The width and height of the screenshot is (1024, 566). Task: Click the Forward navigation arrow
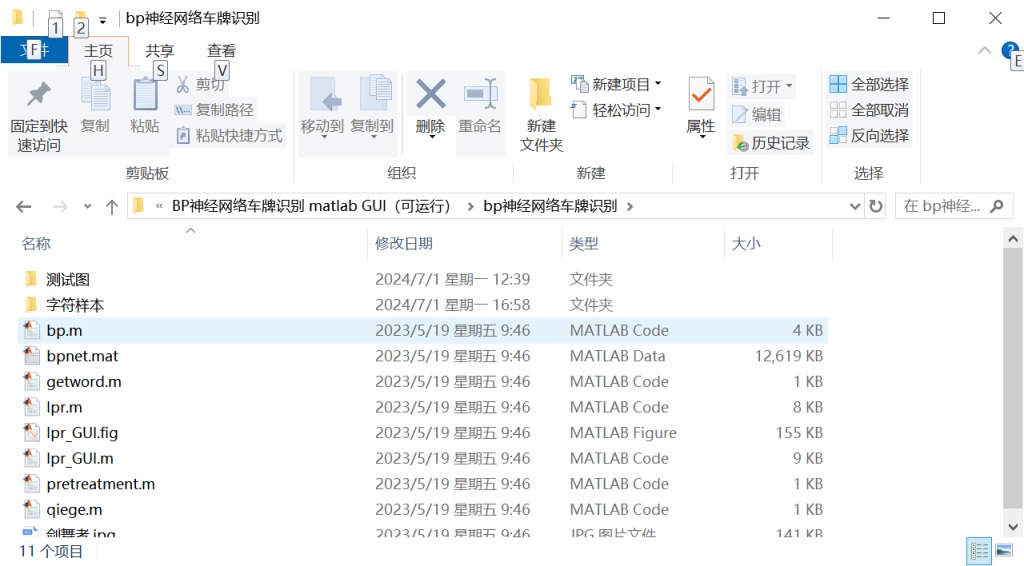60,207
